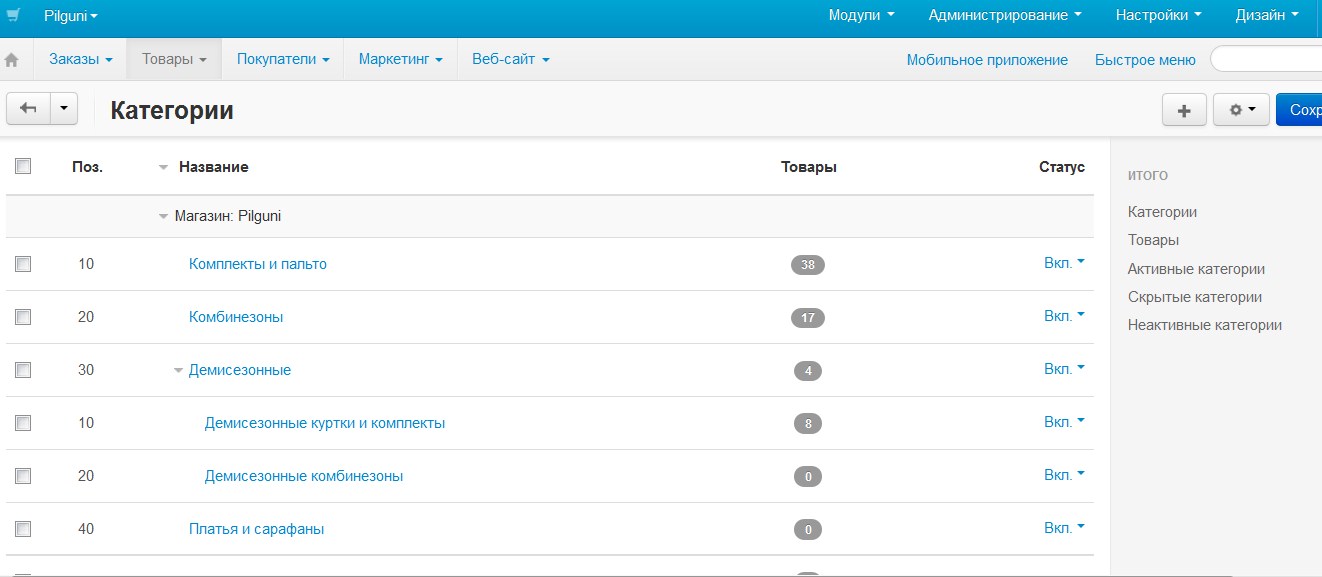Check the box for Платья и сарафаны

point(23,529)
